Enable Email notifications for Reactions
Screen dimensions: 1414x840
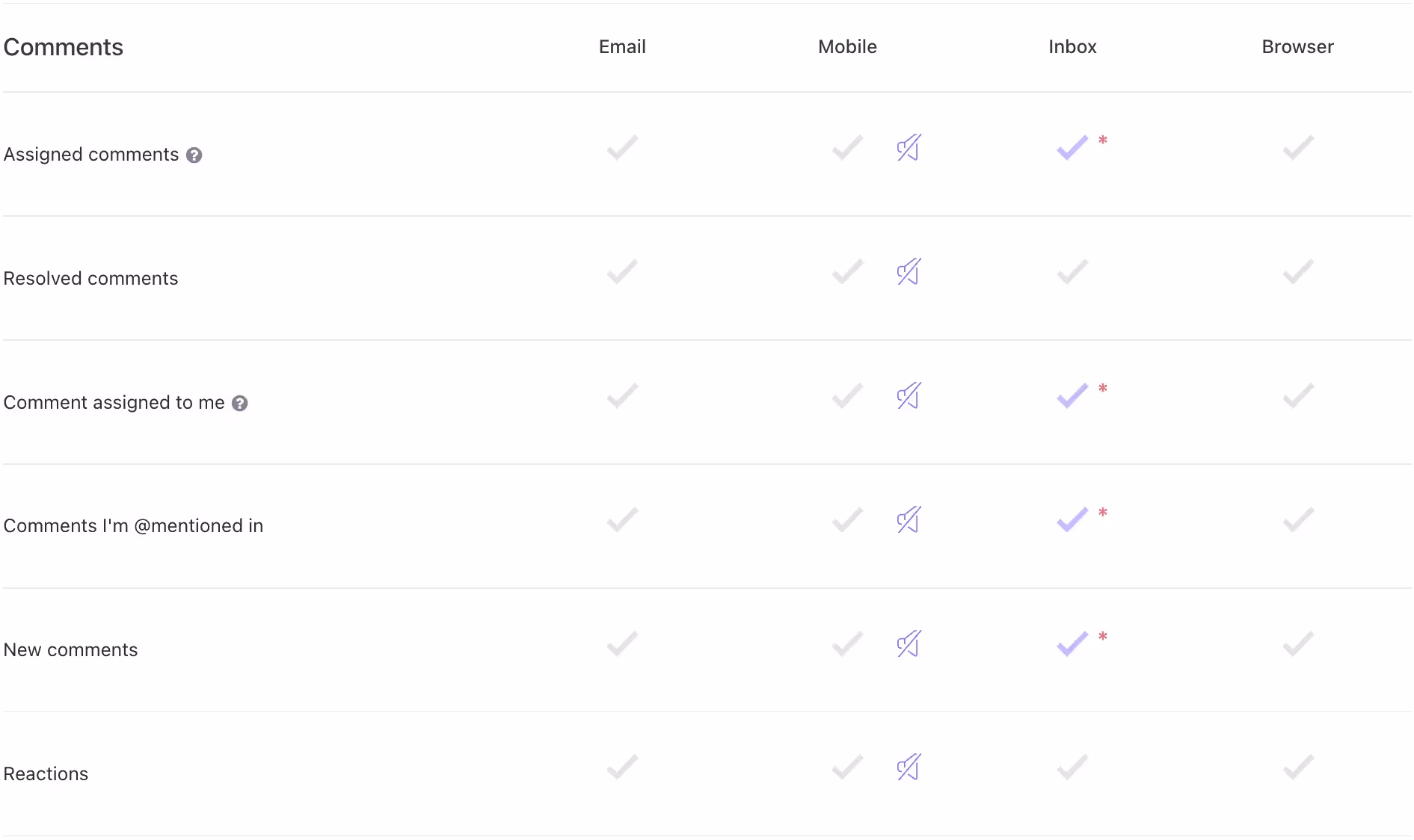[x=622, y=768]
